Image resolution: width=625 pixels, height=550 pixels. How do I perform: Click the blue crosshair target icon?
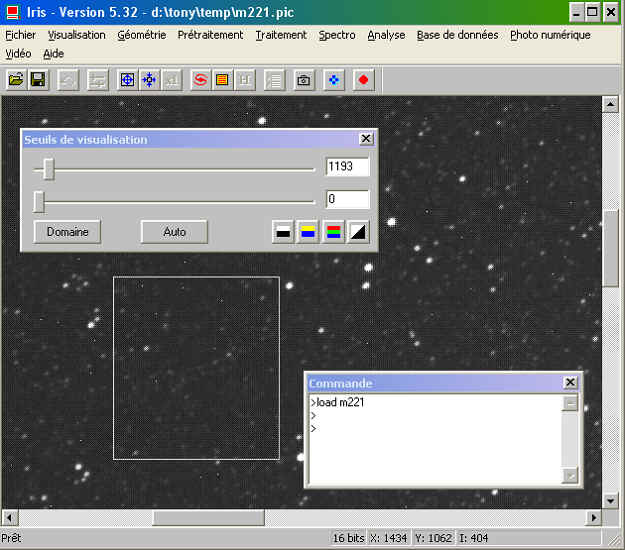pos(127,80)
